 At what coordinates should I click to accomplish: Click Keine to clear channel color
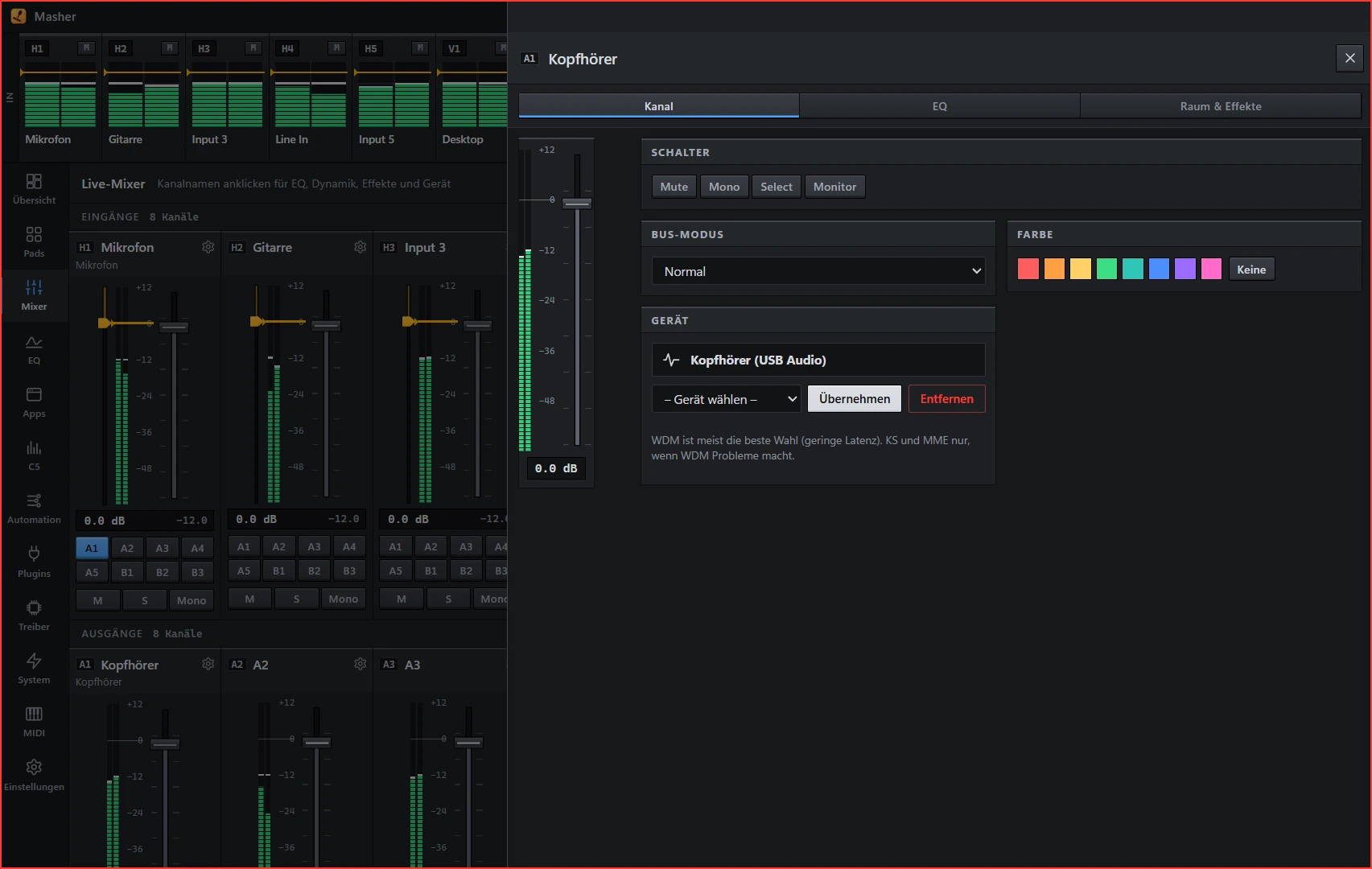tap(1251, 270)
